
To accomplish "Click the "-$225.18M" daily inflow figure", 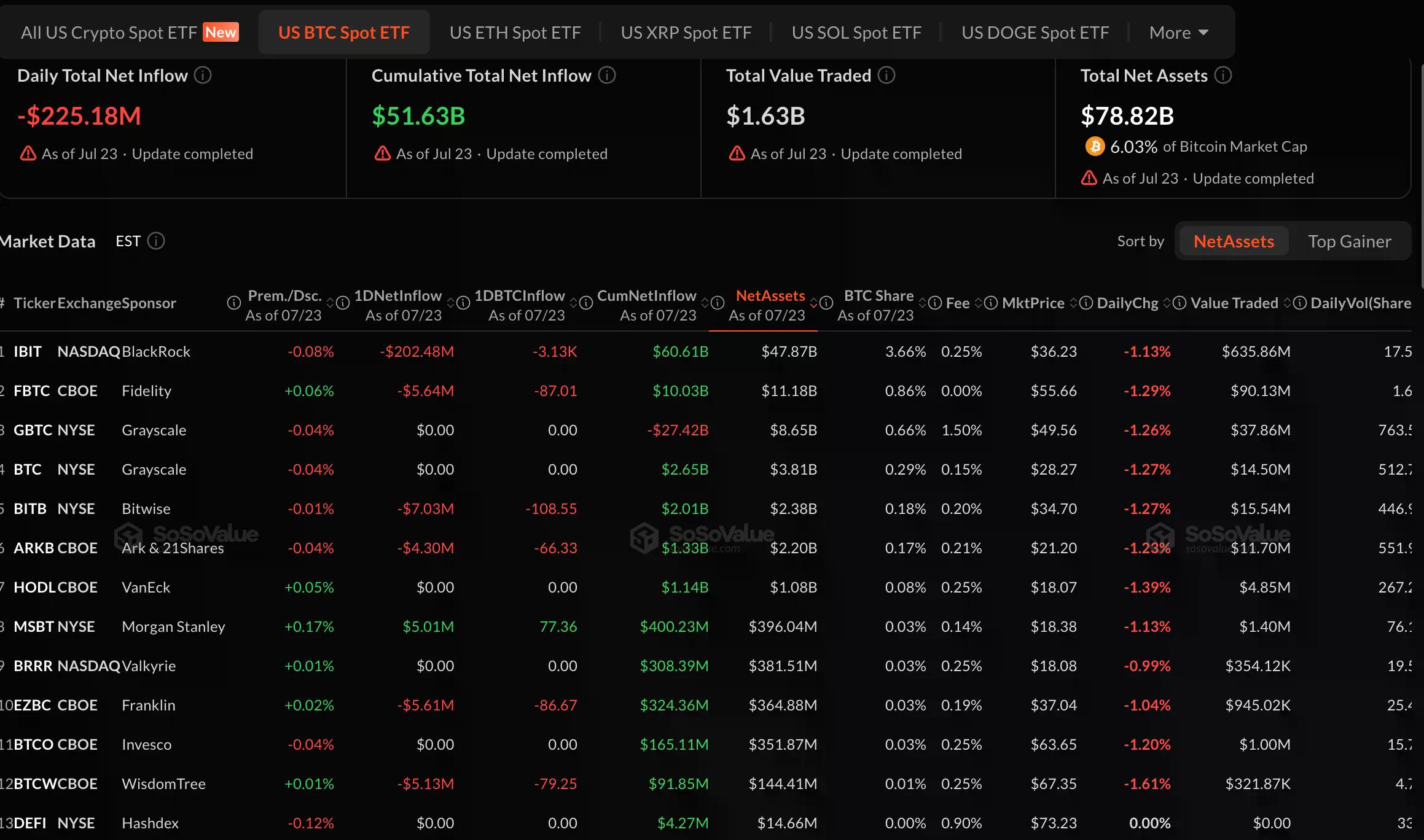I will (x=79, y=115).
